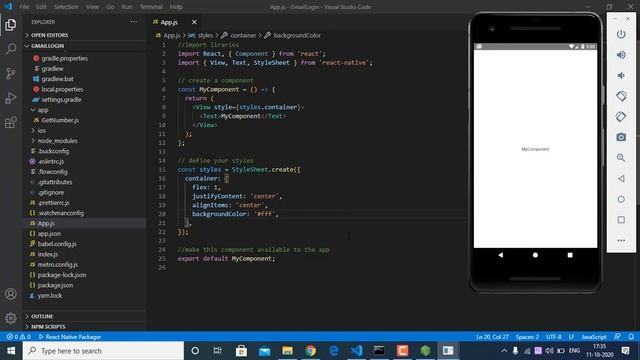Viewport: 640px width, 360px height.
Task: Open the Explorer view in activity bar
Action: point(11,25)
